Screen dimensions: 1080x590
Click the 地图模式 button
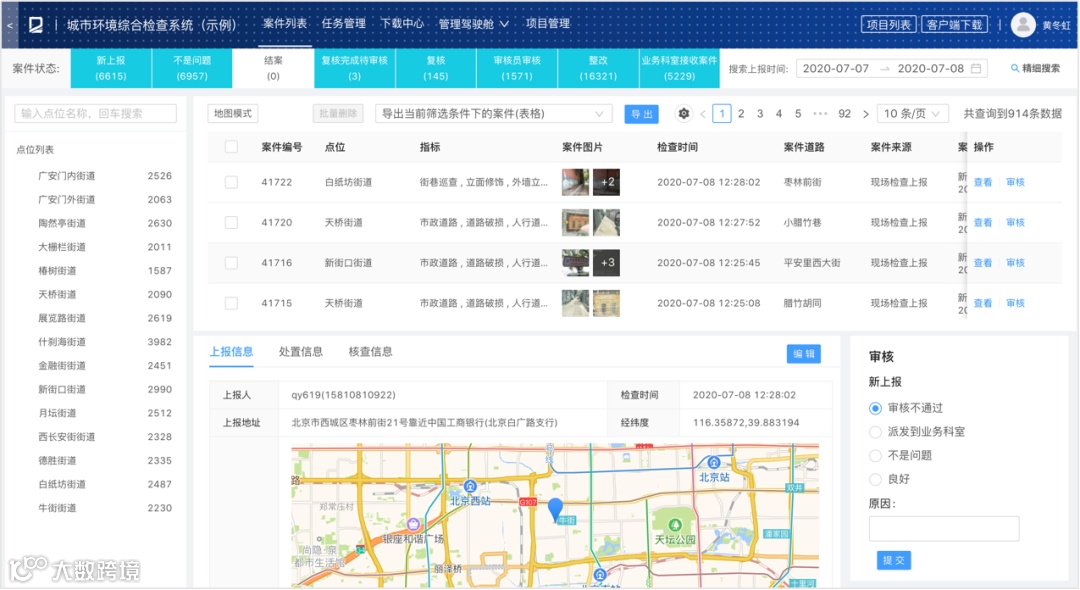(x=233, y=114)
